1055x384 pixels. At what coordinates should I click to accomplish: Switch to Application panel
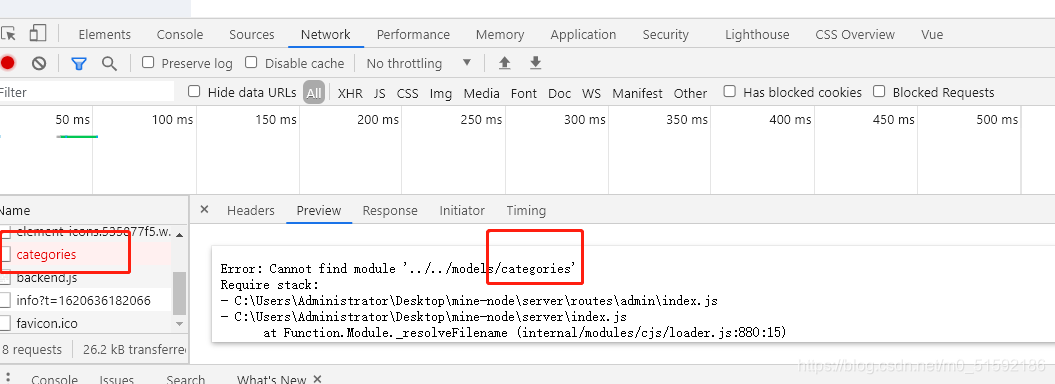[583, 34]
